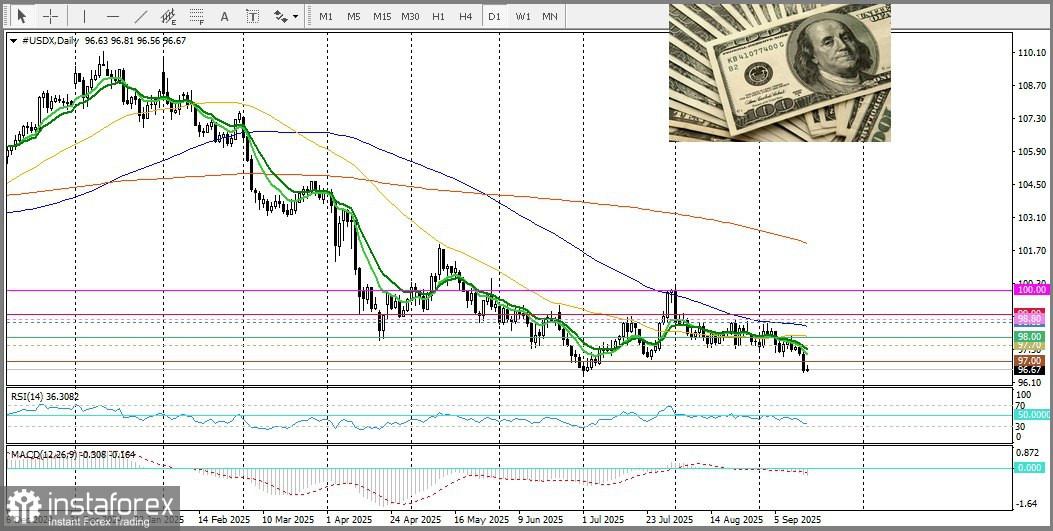1053x531 pixels.
Task: Click the 97.00 brown price label
Action: click(1030, 360)
